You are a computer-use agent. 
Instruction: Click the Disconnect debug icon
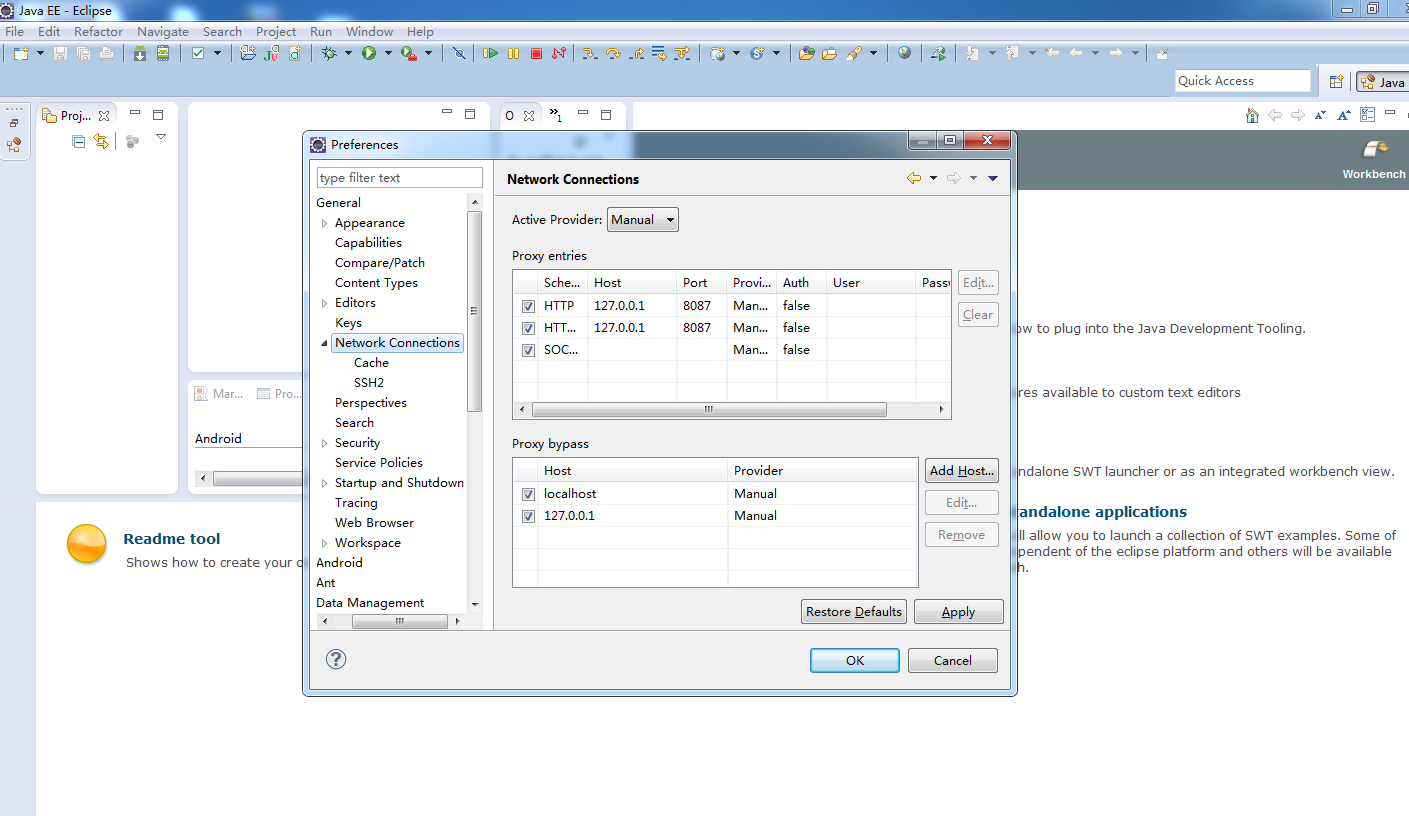559,53
